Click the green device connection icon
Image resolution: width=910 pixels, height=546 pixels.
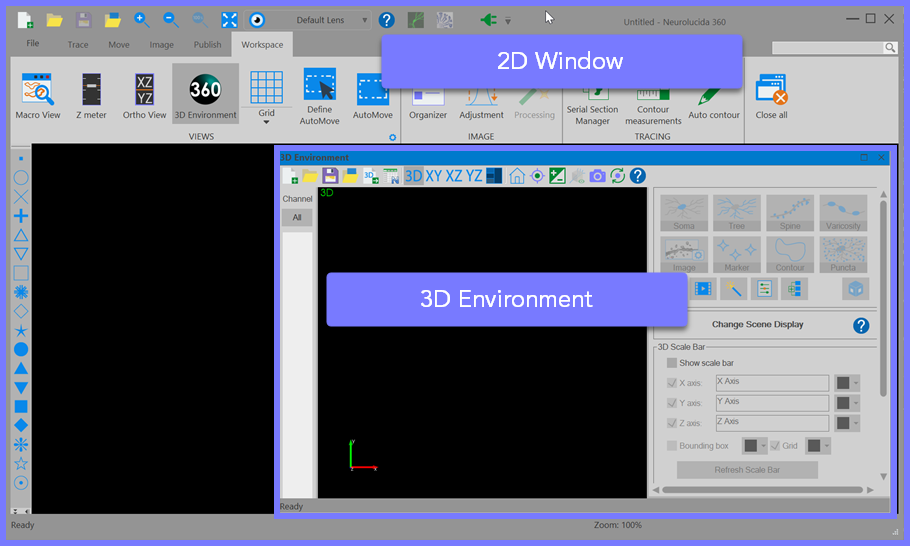(488, 20)
